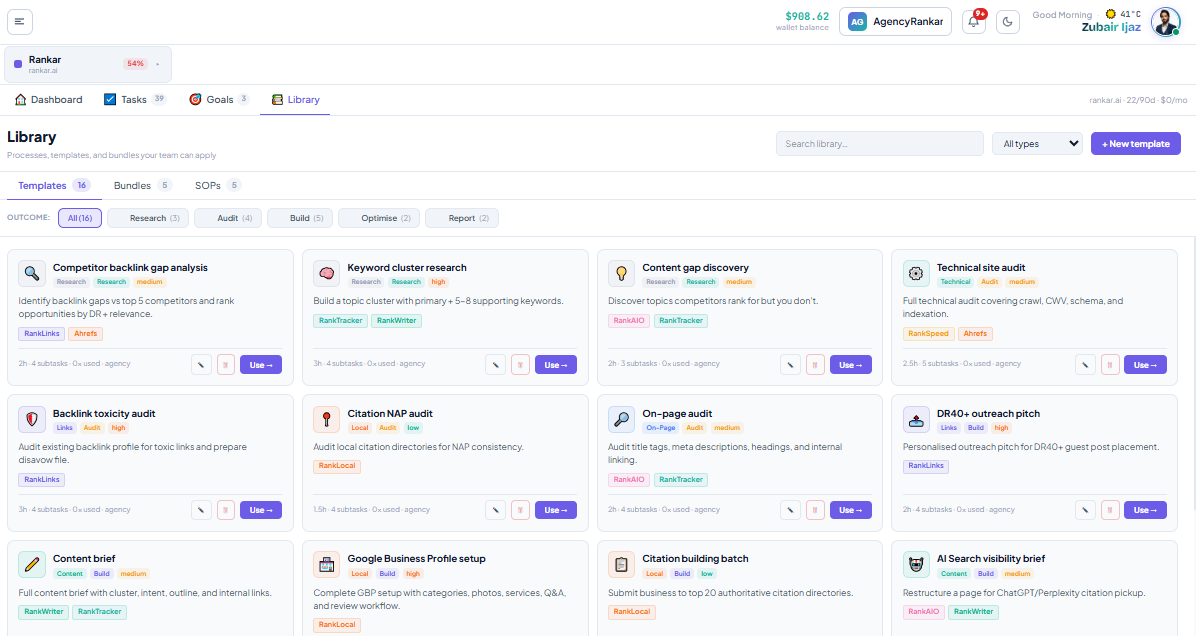Viewport: 1196px width, 636px height.
Task: Use the Technical site audit template
Action: pos(1145,365)
